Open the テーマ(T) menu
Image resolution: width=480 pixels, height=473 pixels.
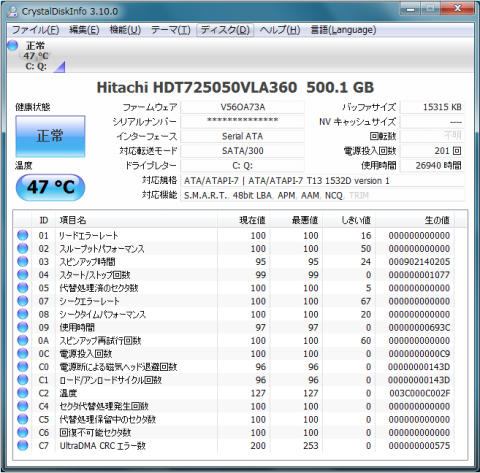[171, 30]
